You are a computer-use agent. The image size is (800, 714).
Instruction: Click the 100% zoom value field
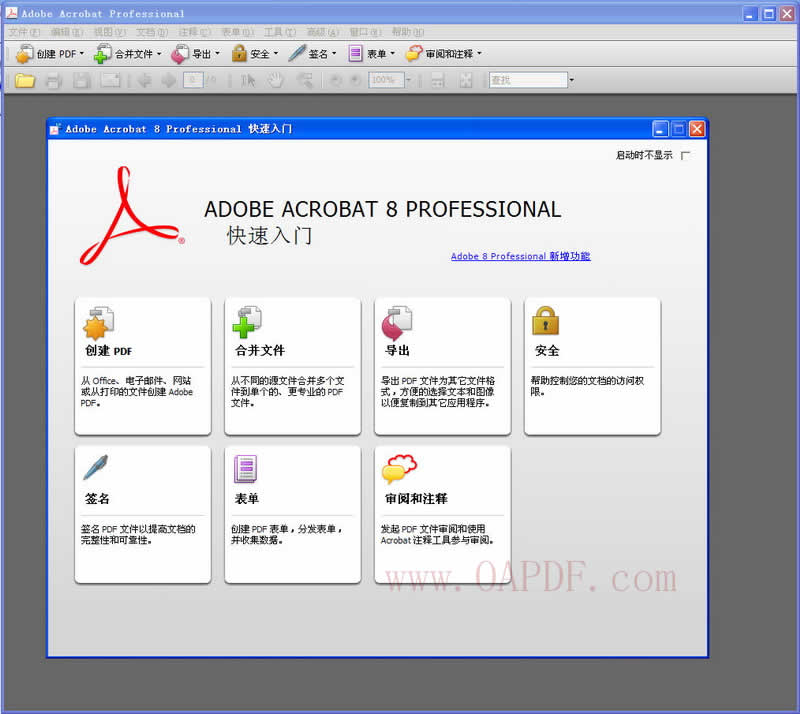[386, 80]
